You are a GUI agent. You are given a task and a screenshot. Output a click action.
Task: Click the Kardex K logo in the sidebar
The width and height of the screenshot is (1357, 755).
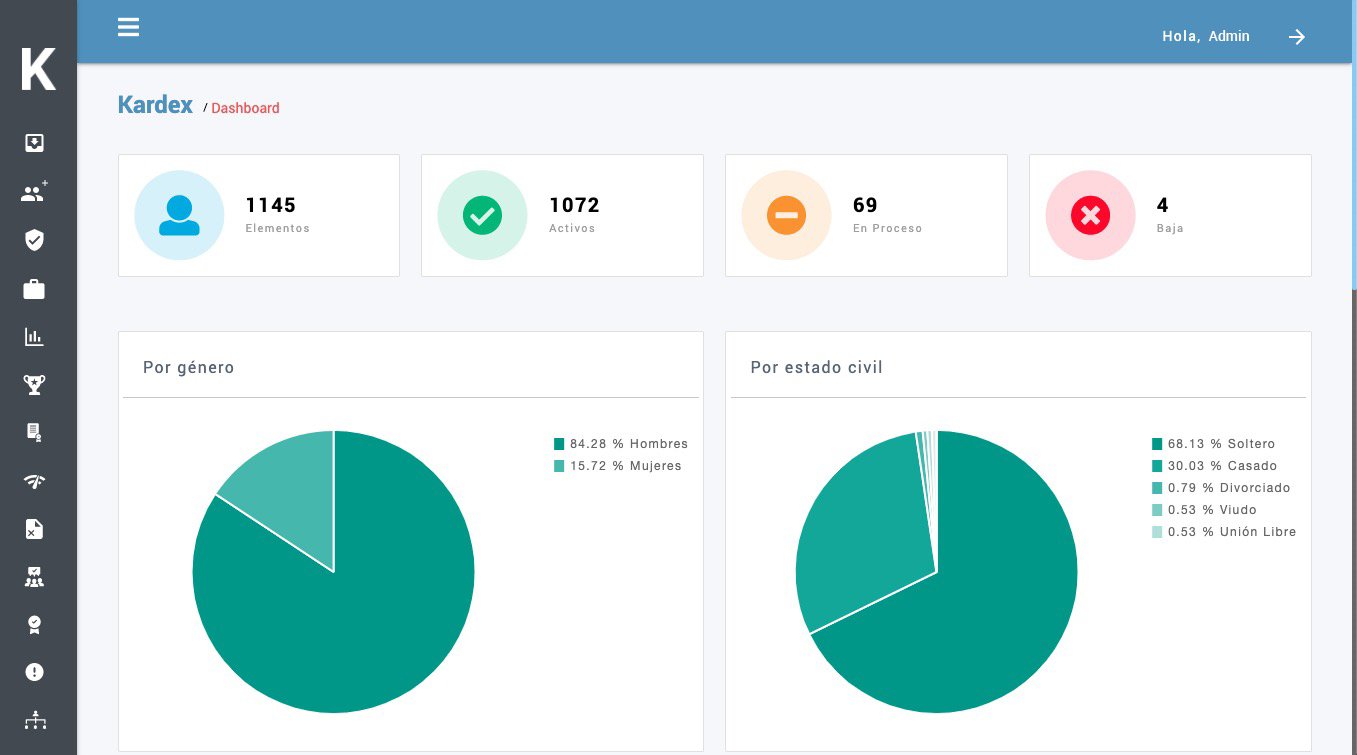pos(38,69)
